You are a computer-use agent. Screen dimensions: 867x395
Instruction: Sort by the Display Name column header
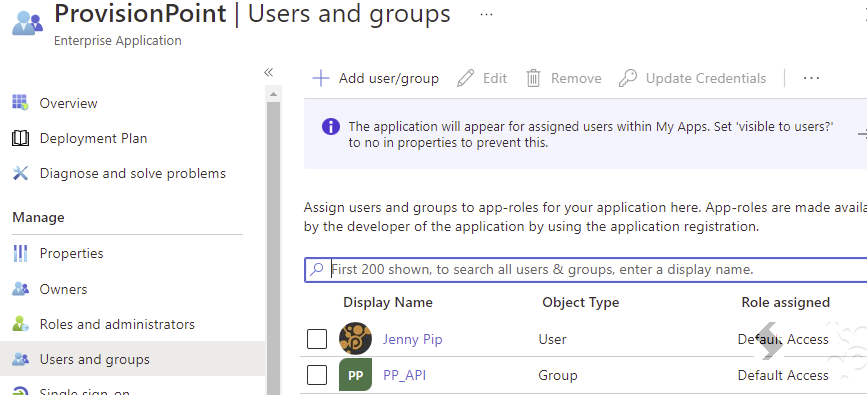(x=388, y=302)
